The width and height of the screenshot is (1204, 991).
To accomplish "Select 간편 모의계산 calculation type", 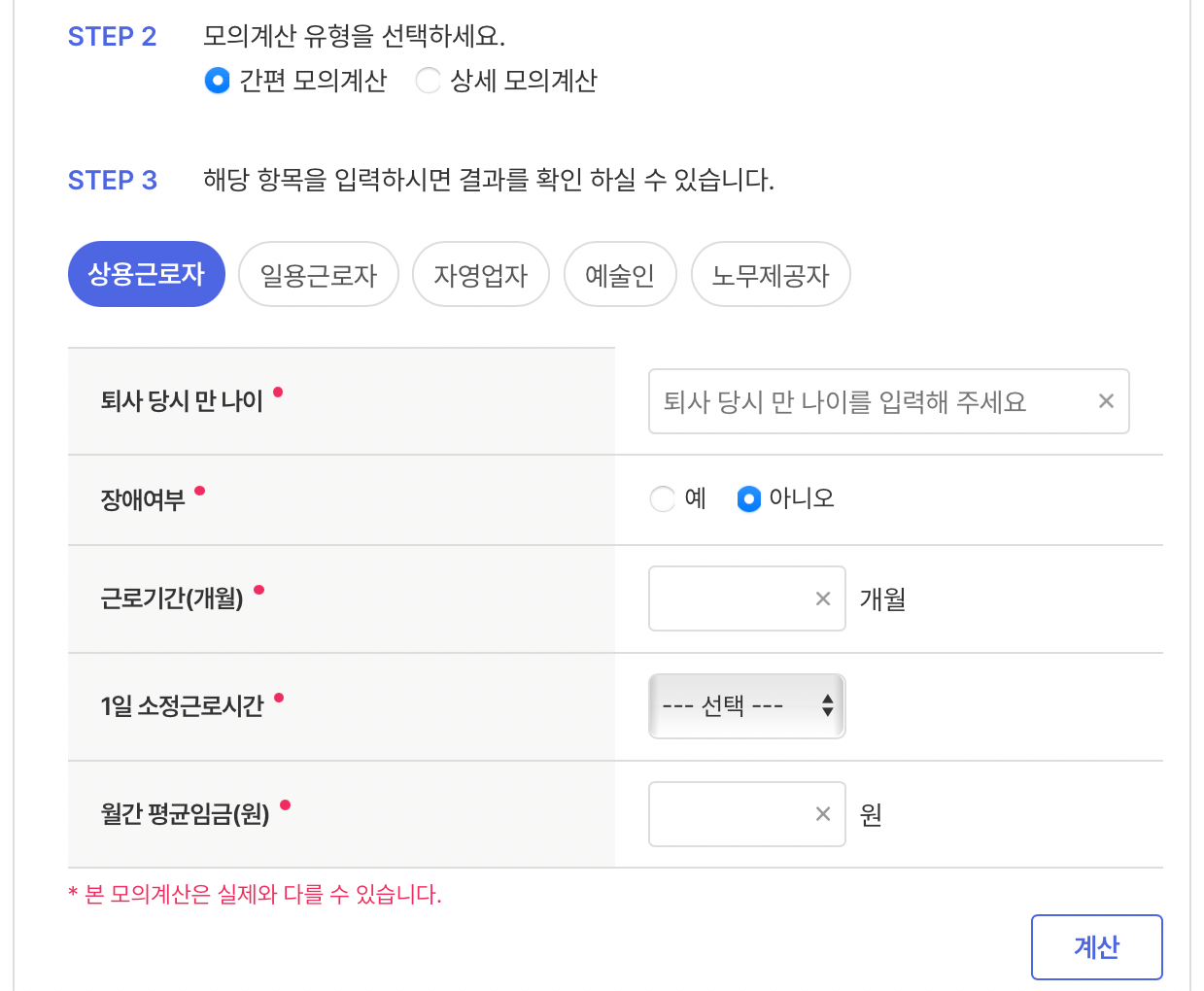I will pos(217,81).
